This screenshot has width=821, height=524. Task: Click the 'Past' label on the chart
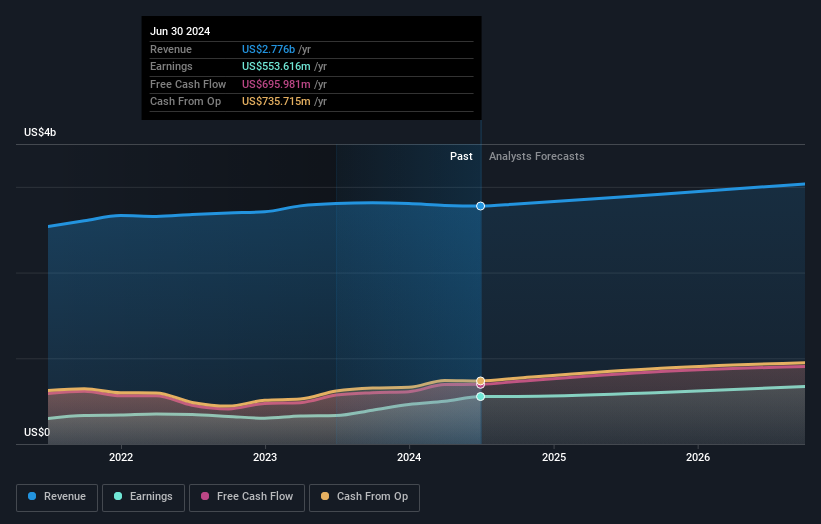point(461,156)
